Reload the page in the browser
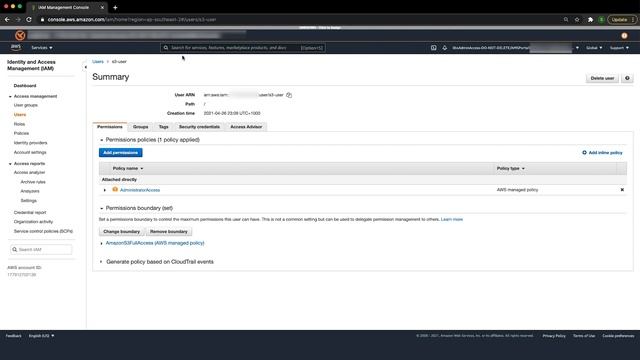Screen dimensions: 640x360 pyautogui.click(x=29, y=19)
